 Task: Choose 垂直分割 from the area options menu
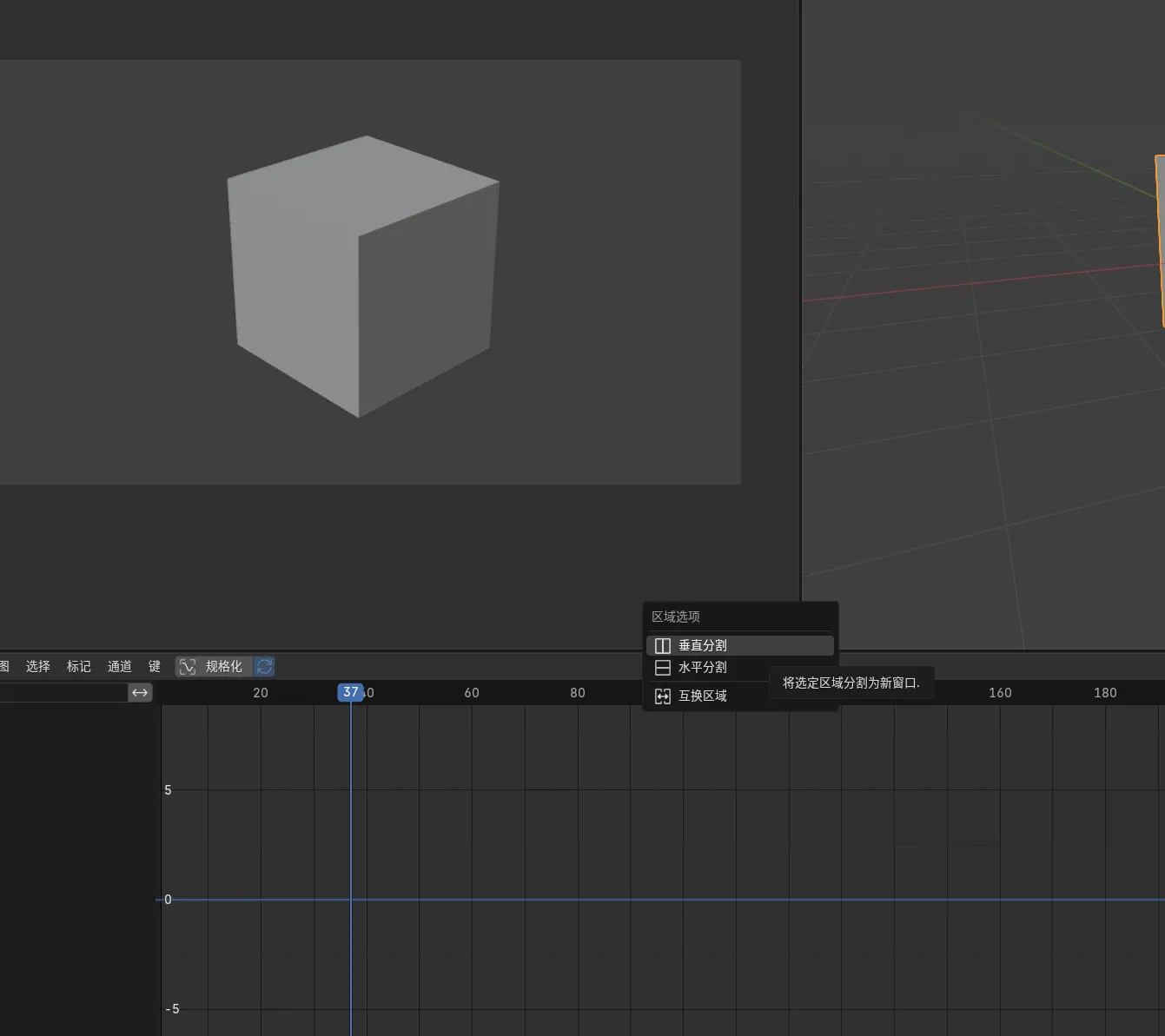(x=740, y=645)
